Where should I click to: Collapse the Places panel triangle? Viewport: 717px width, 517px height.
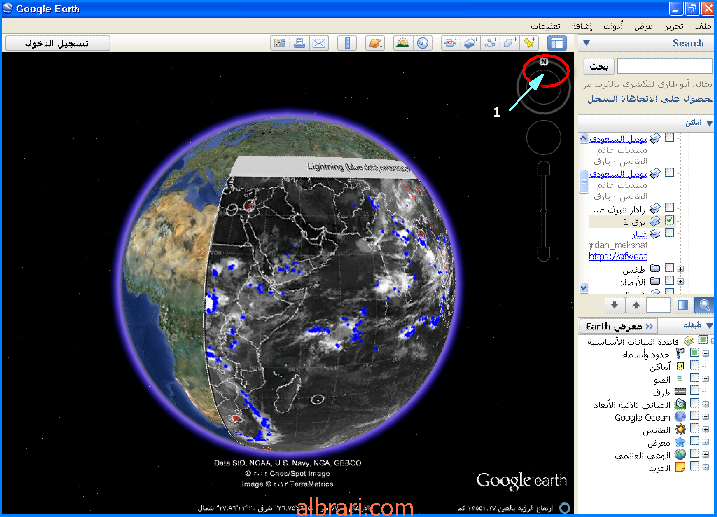709,123
